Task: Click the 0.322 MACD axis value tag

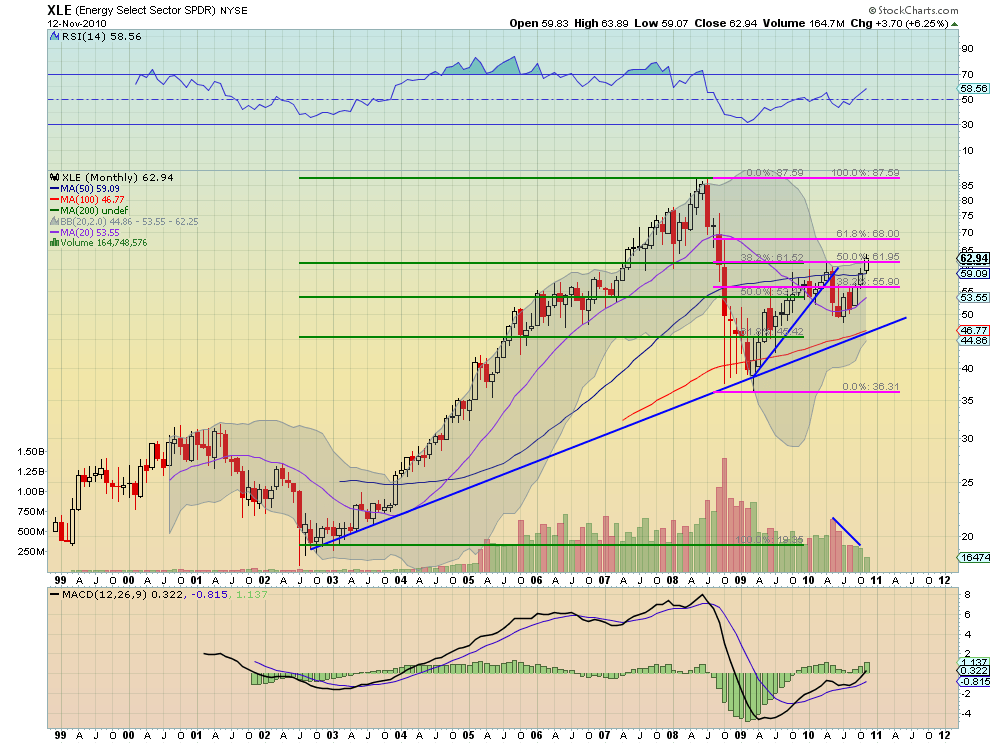Action: [974, 671]
